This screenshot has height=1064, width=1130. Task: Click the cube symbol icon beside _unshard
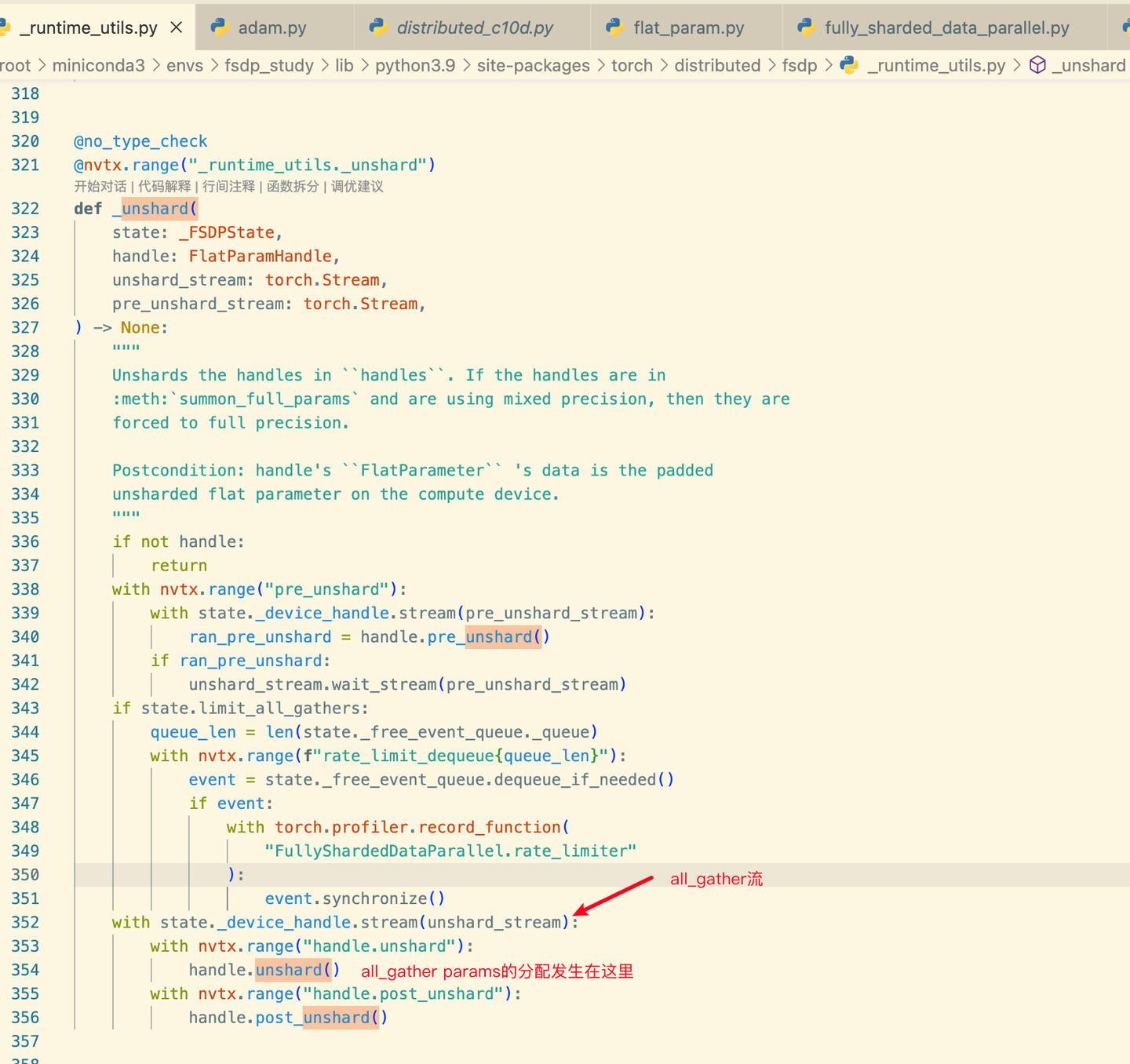pyautogui.click(x=1037, y=65)
